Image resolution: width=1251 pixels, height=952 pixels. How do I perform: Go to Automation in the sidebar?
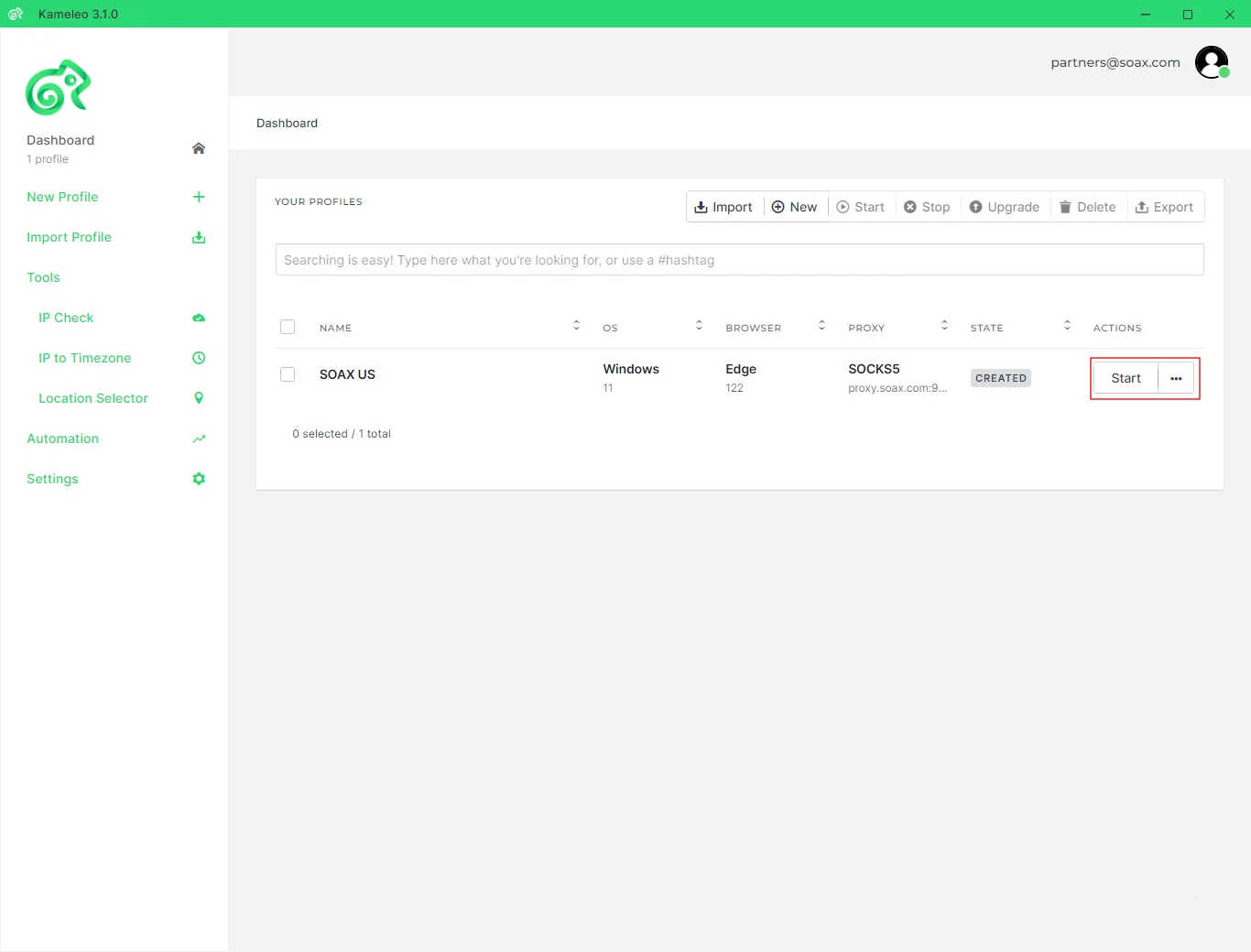(x=62, y=438)
